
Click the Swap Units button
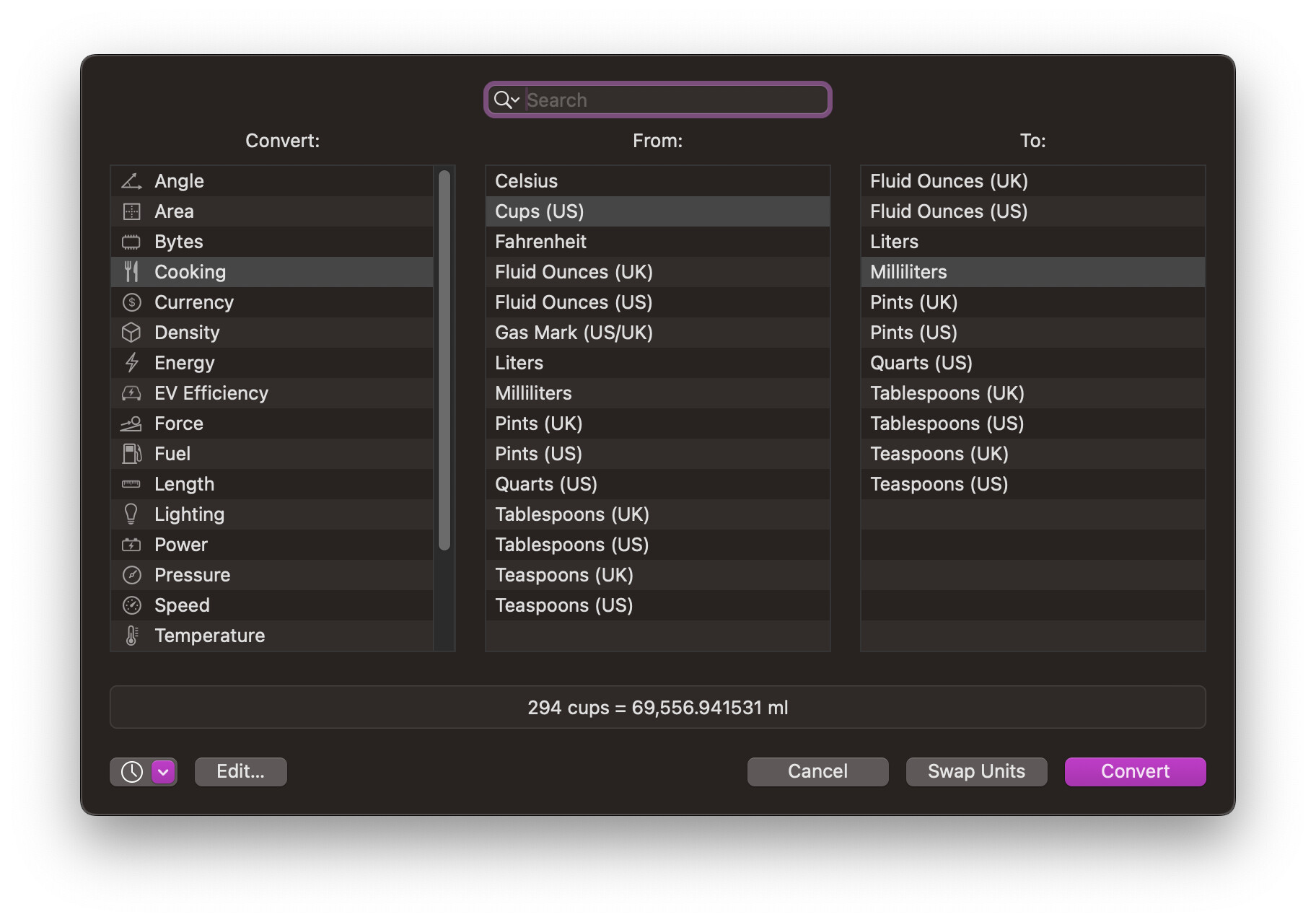tap(977, 772)
